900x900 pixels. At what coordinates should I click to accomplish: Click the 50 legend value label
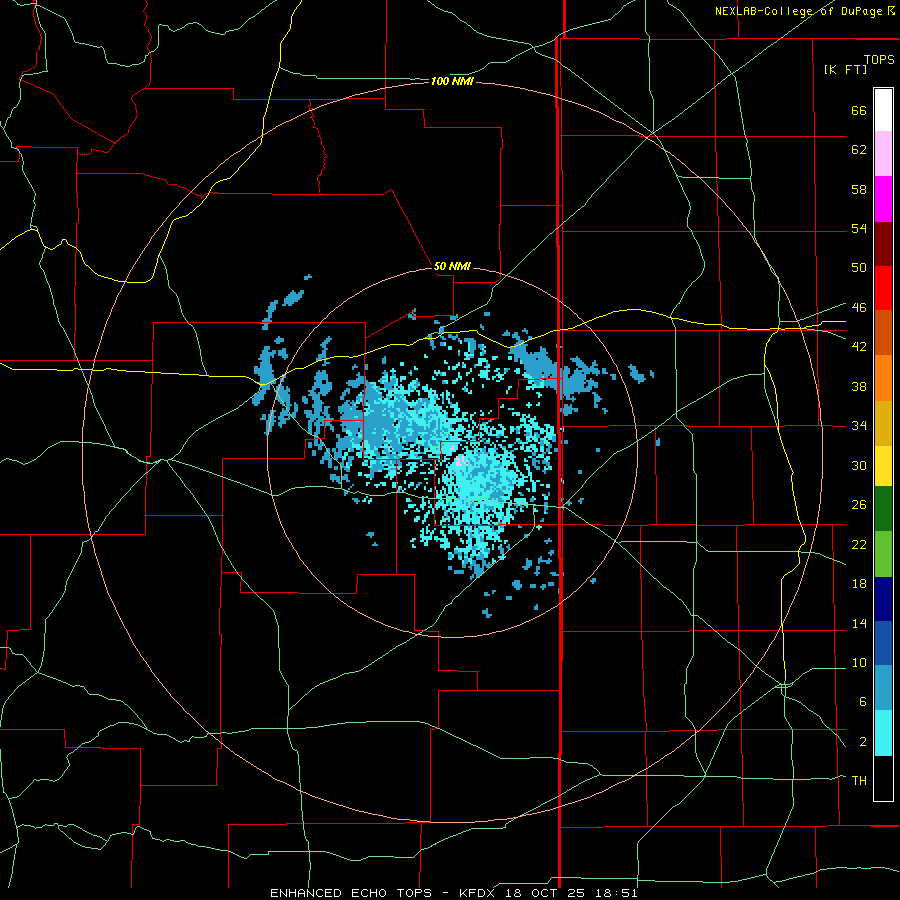[x=859, y=267]
